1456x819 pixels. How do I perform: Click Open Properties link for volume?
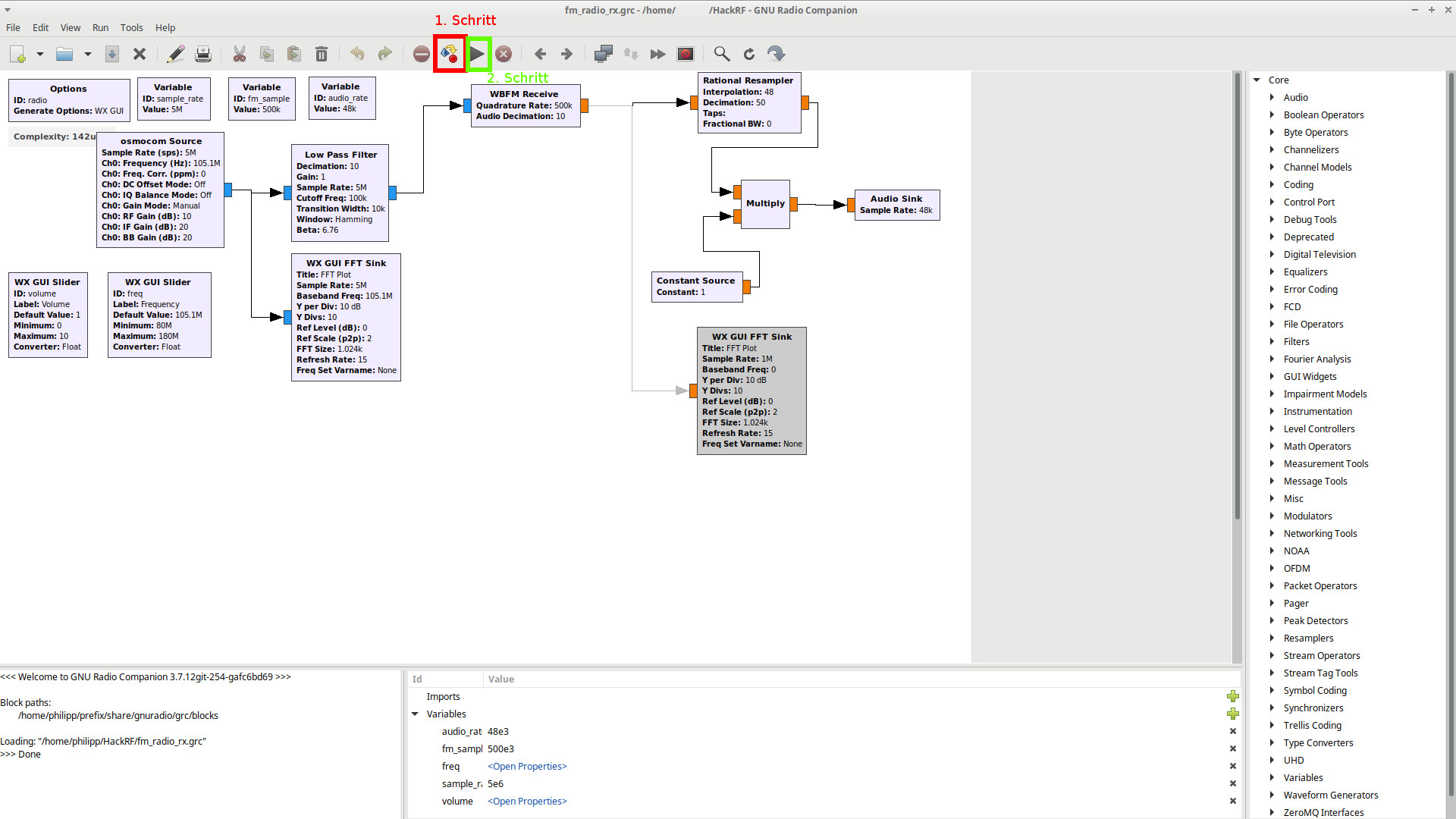coord(527,801)
